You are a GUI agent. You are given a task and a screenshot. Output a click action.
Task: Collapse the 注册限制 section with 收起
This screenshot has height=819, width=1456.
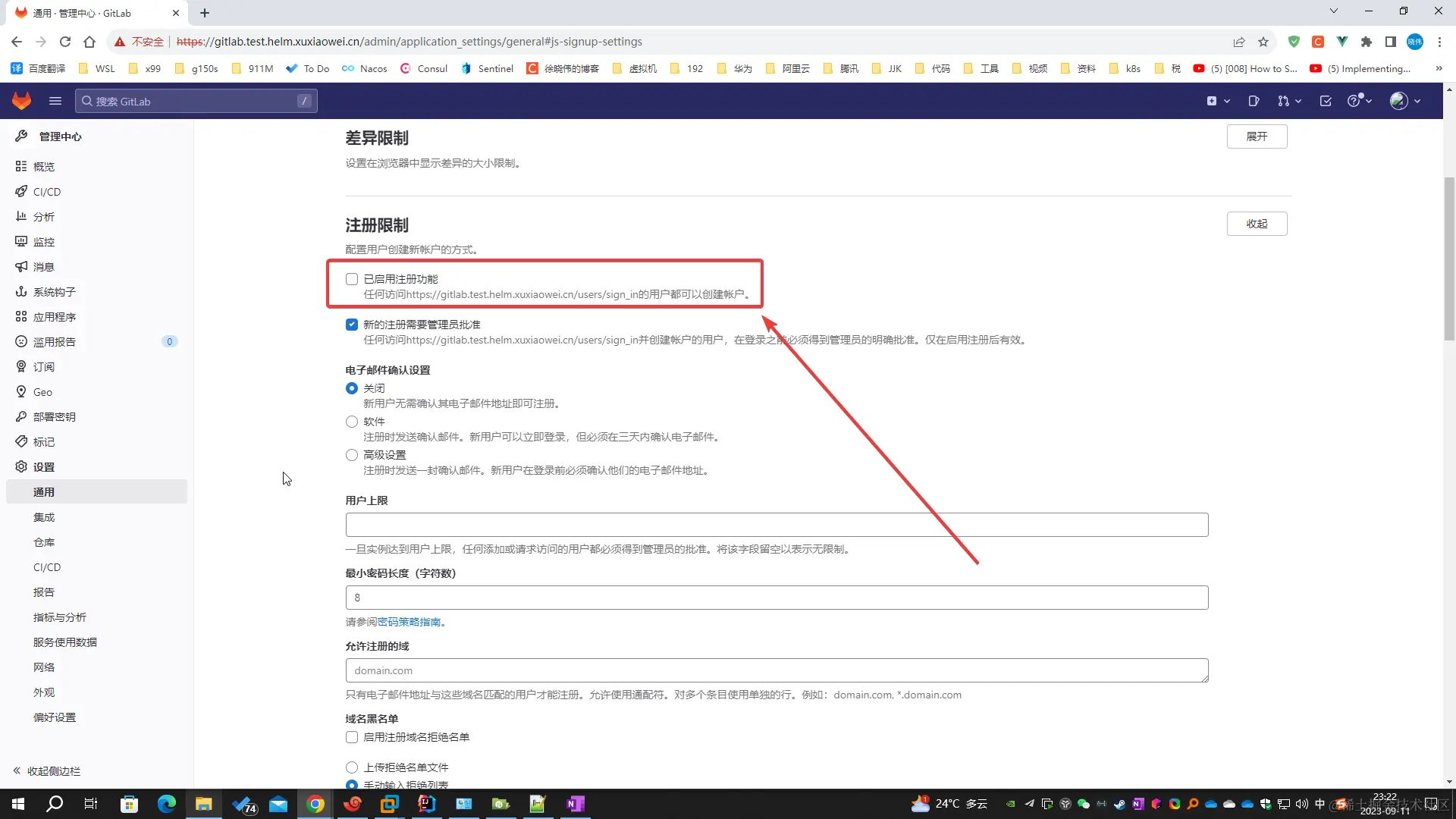pyautogui.click(x=1257, y=224)
